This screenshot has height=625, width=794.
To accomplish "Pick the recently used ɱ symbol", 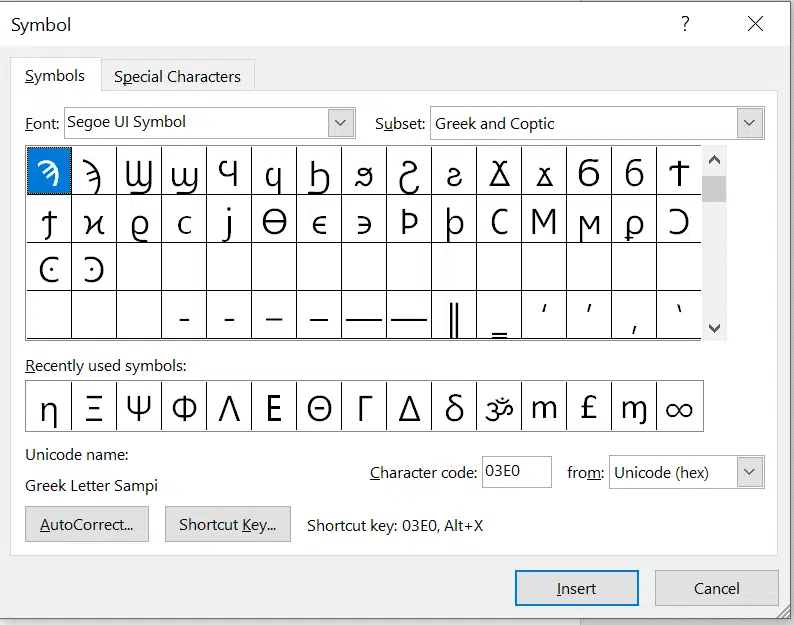I will coord(633,406).
